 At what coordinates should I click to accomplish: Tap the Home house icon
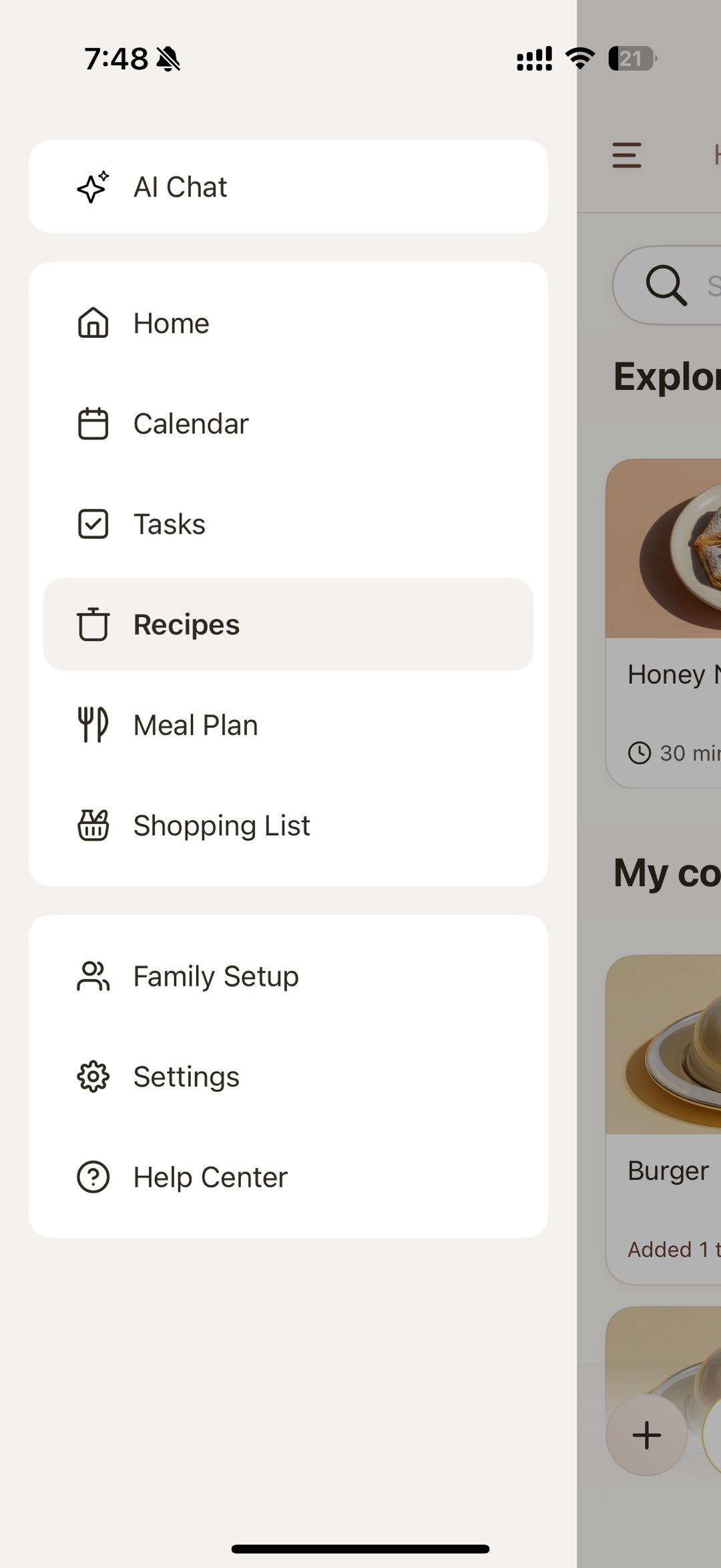[93, 323]
